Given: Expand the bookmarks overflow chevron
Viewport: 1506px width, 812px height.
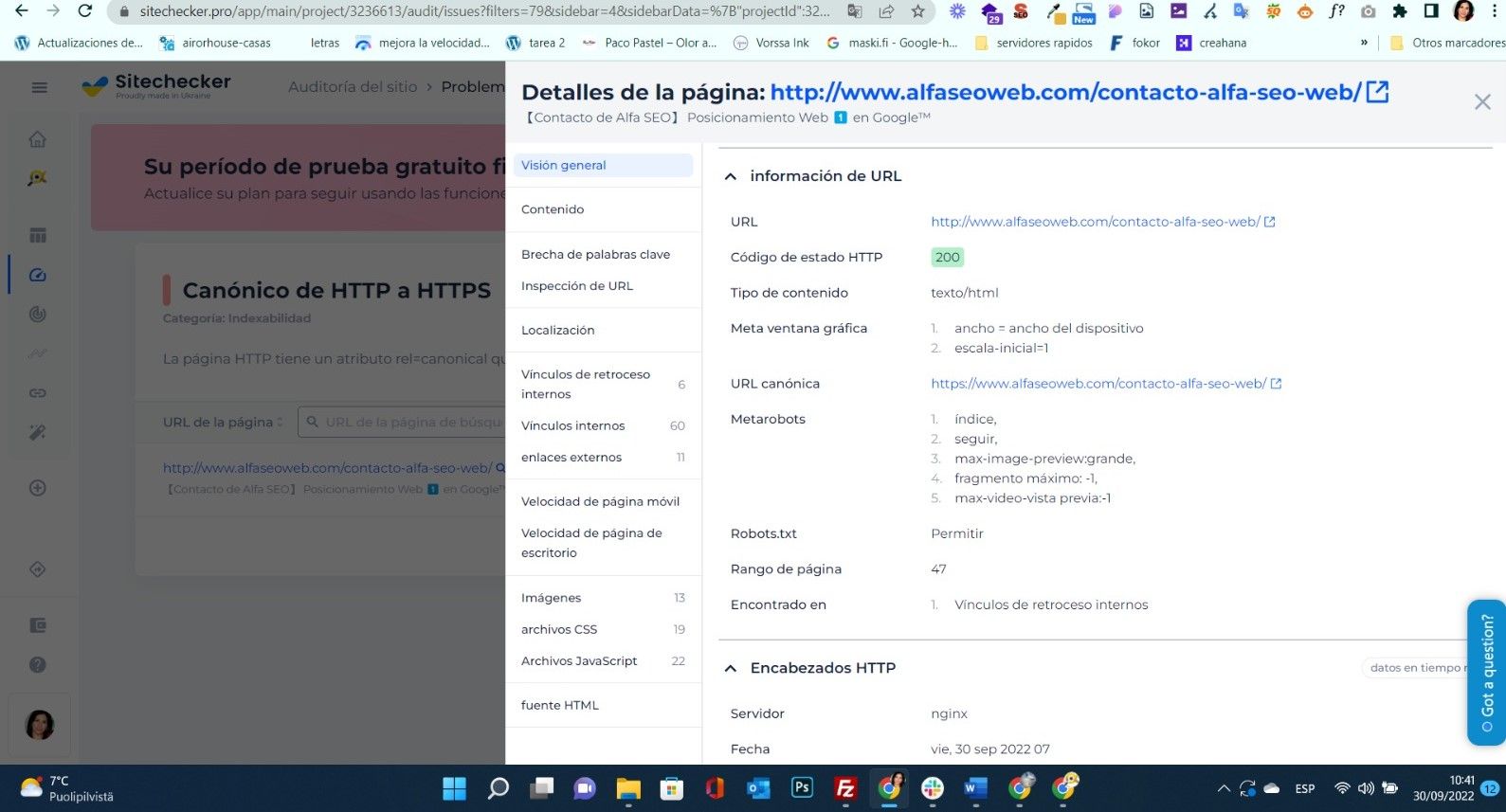Looking at the screenshot, I should point(1364,43).
